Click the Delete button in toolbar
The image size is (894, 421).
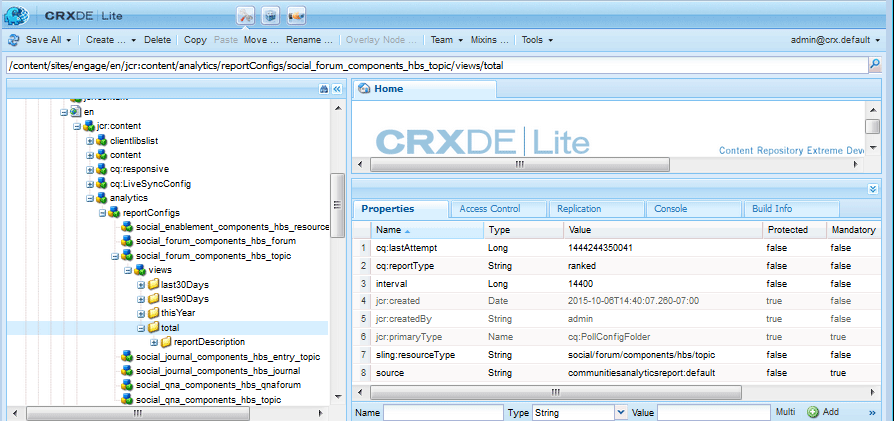(x=157, y=40)
